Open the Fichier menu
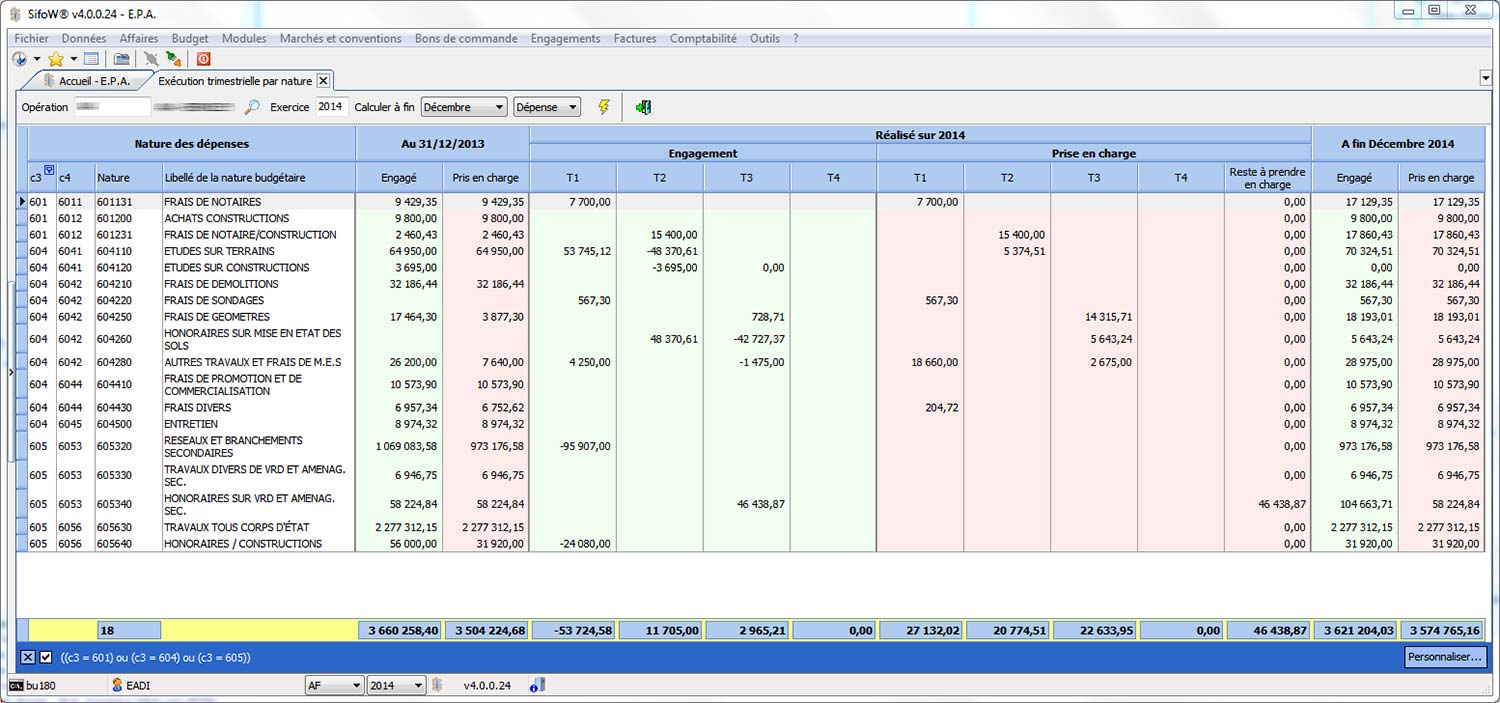Viewport: 1500px width, 703px height. pos(32,38)
